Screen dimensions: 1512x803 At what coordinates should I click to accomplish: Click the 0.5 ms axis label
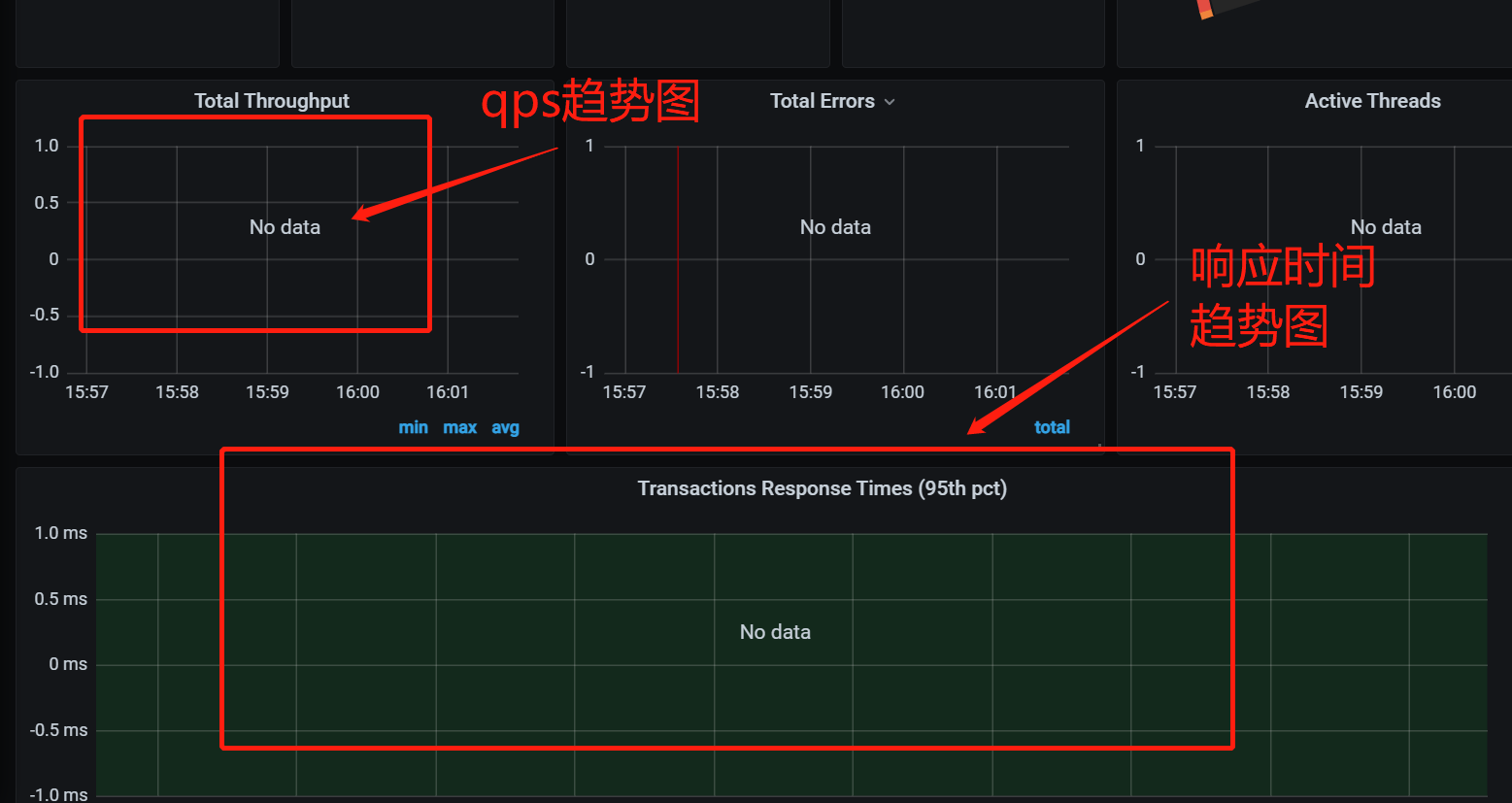61,599
